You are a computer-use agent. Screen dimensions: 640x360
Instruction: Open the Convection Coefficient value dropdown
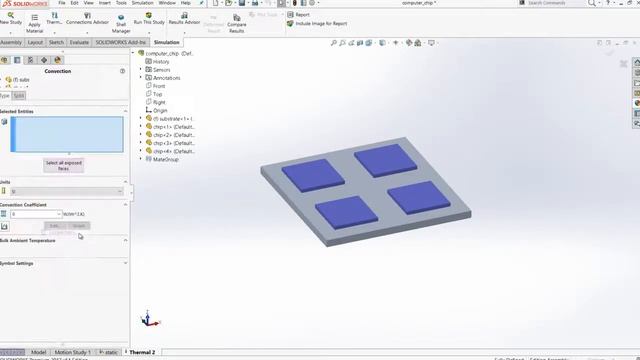[58, 214]
